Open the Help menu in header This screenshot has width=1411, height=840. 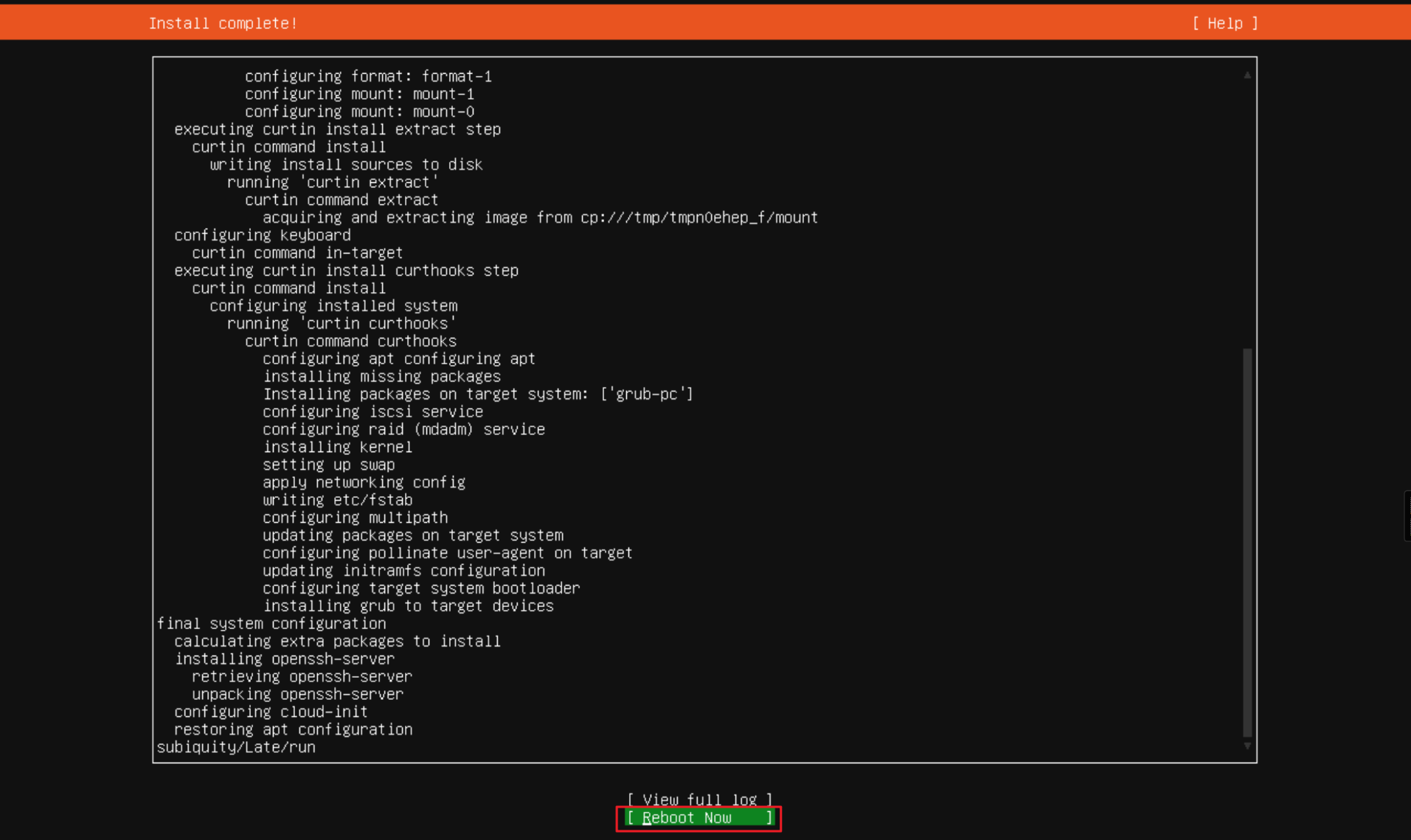pos(1224,23)
